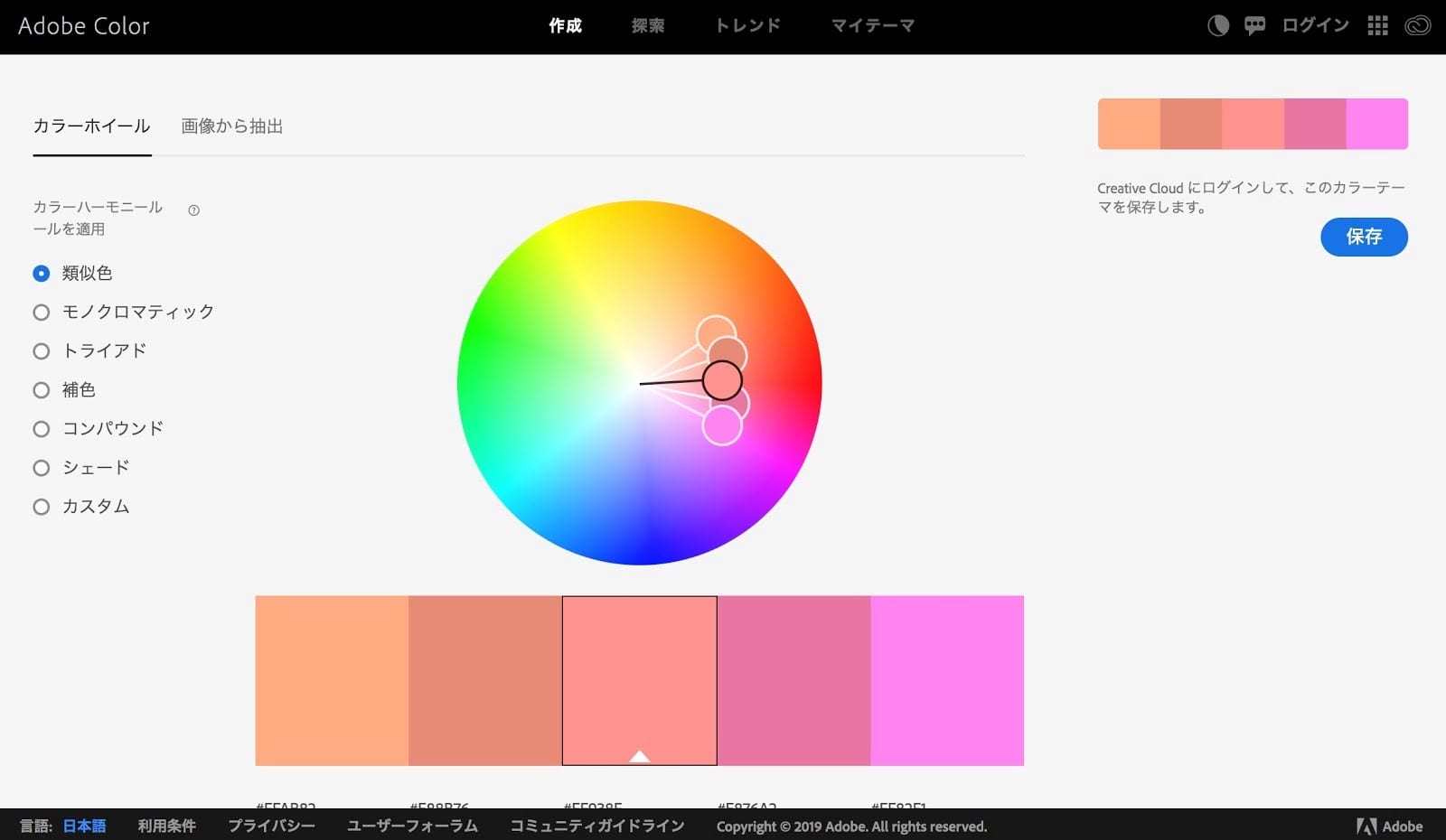
Task: Open the Creative Cloud icon
Action: (x=1417, y=26)
